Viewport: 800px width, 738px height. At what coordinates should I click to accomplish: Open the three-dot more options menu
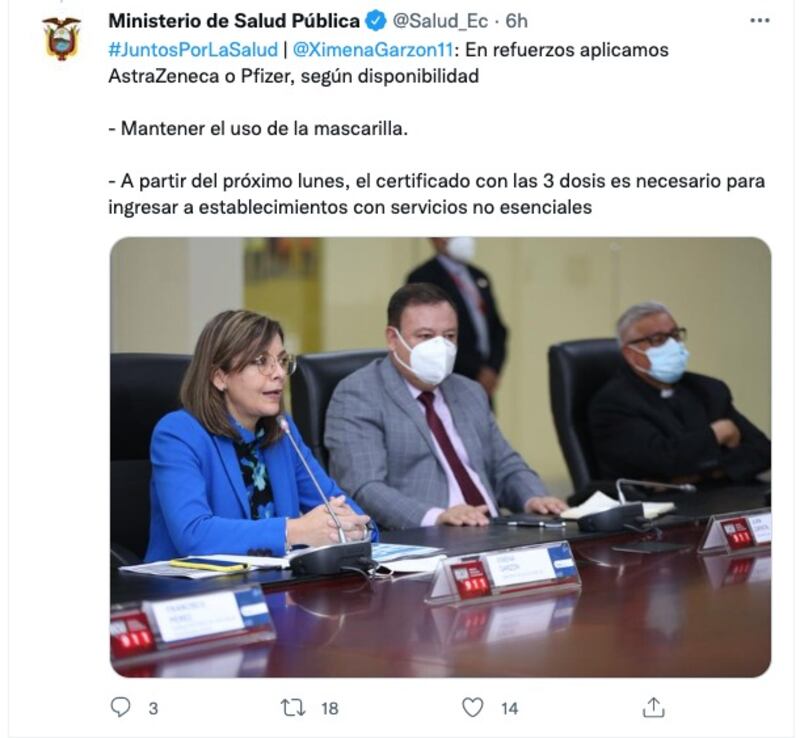tap(760, 21)
